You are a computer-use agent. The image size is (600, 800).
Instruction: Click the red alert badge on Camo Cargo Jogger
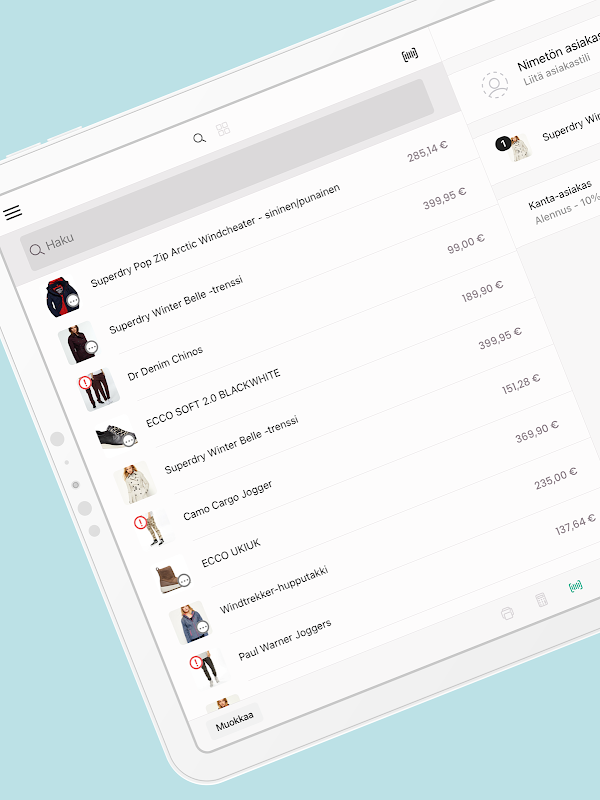(140, 522)
